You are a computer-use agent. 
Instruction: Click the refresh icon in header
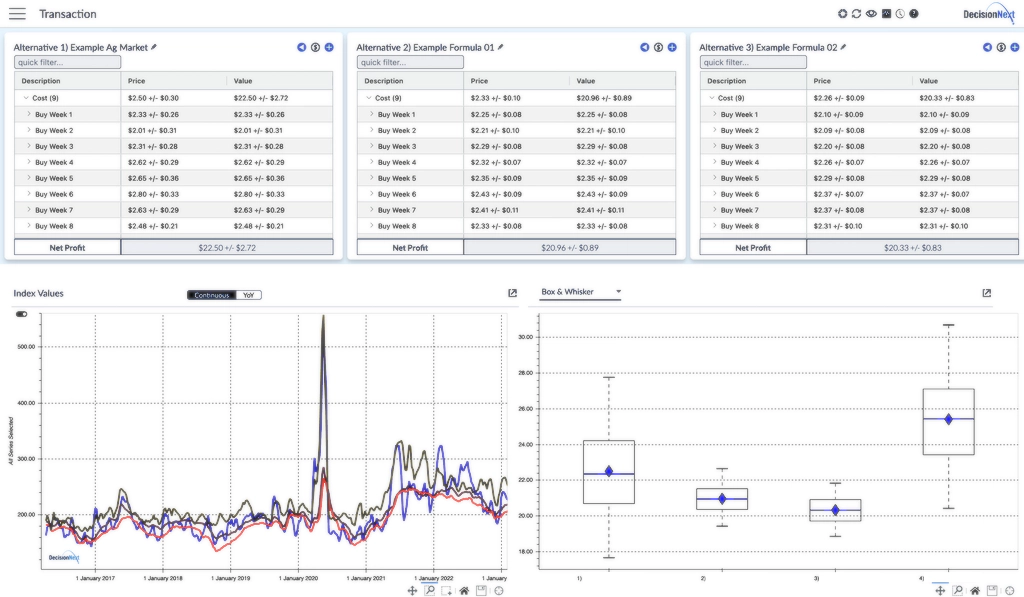[x=856, y=14]
